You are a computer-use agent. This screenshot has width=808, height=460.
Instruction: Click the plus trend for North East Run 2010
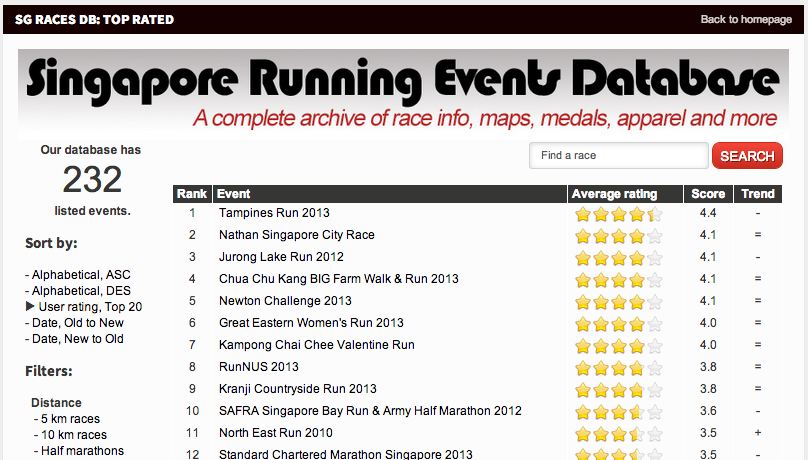(x=758, y=433)
